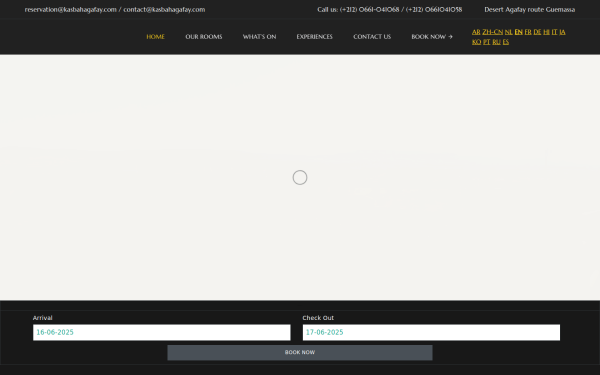Open the HOME menu item

(x=155, y=37)
